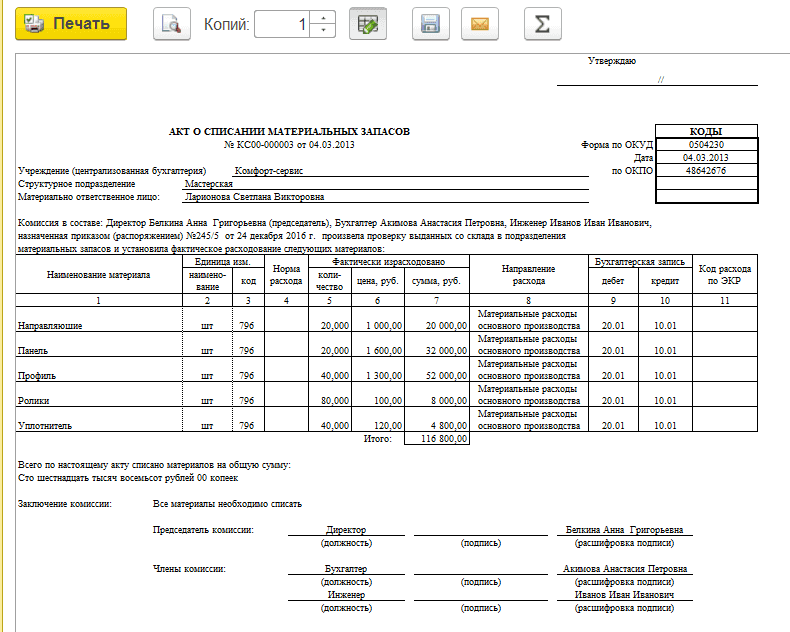Select price 1 300,00 in Профиль row

click(378, 369)
